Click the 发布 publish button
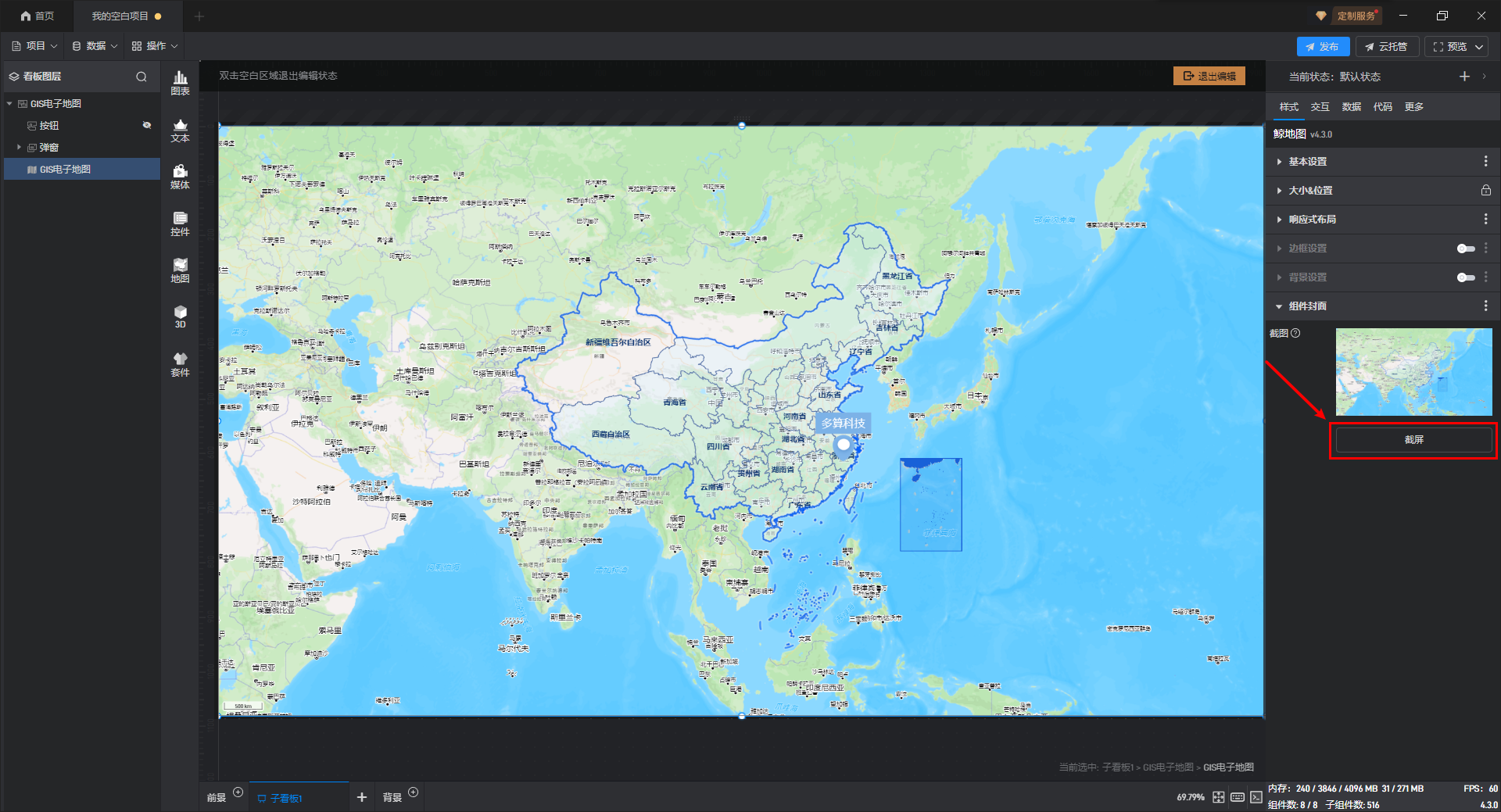The height and width of the screenshot is (812, 1501). (1323, 47)
